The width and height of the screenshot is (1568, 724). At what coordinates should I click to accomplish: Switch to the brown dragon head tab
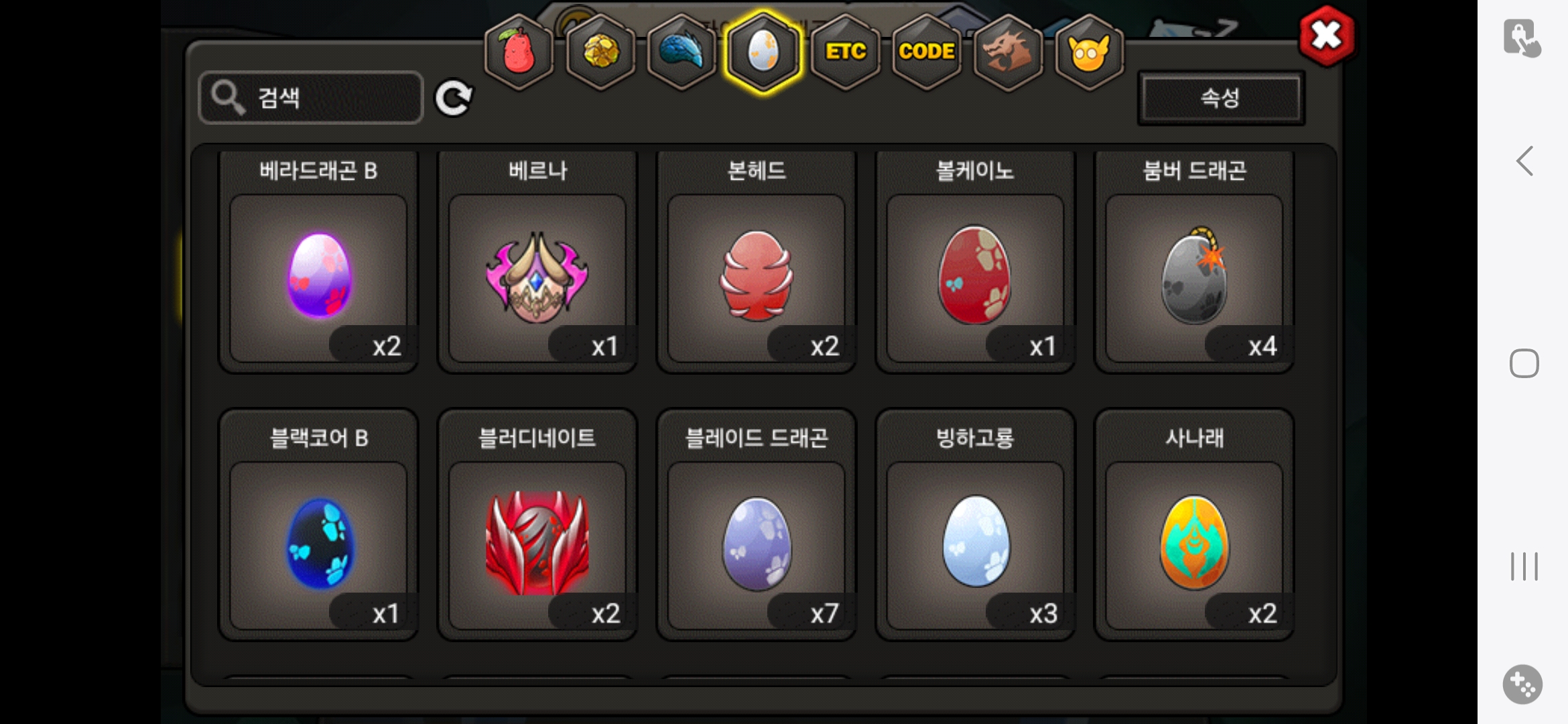[1008, 52]
